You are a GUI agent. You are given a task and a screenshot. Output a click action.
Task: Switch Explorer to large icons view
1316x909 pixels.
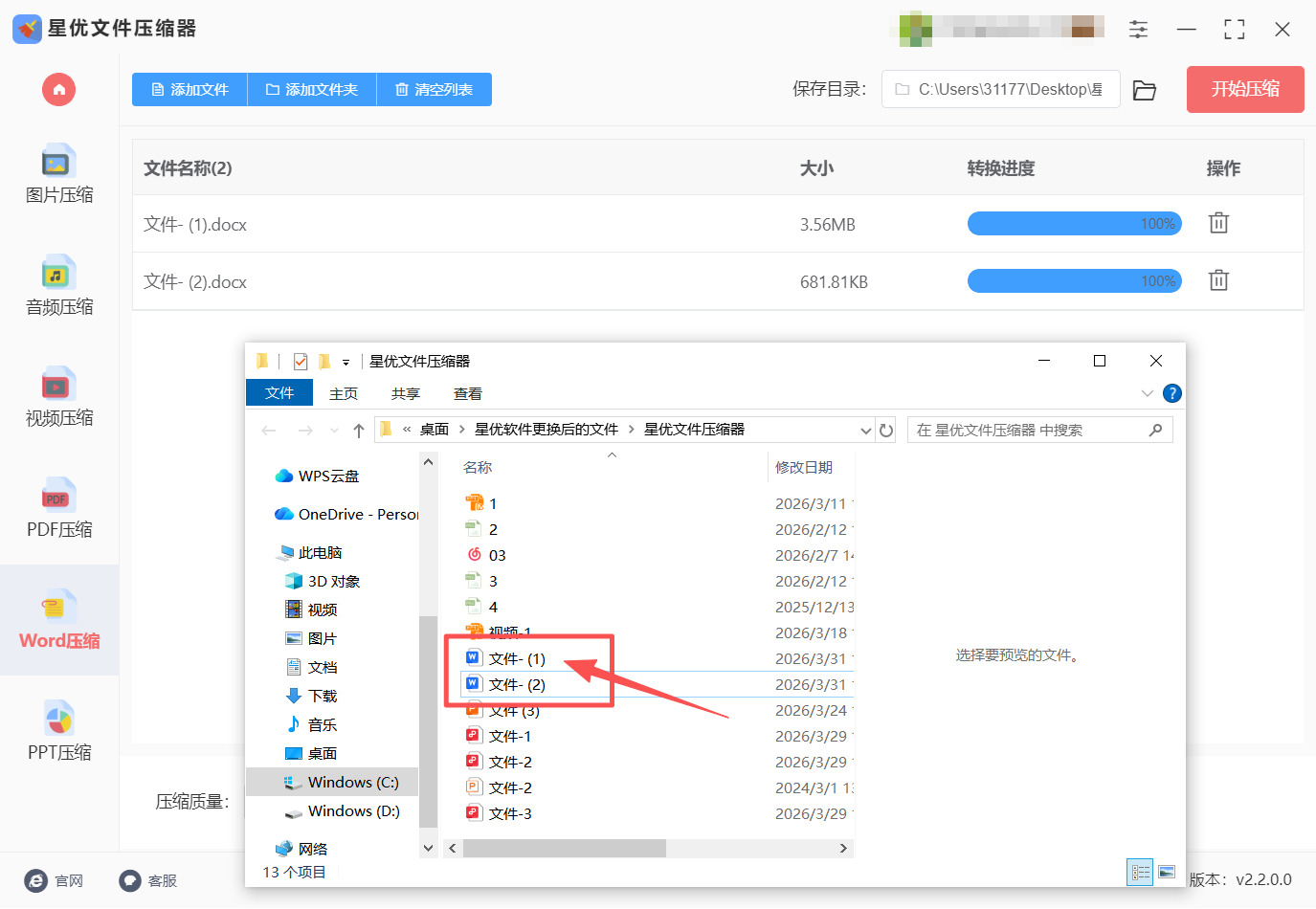(1167, 872)
